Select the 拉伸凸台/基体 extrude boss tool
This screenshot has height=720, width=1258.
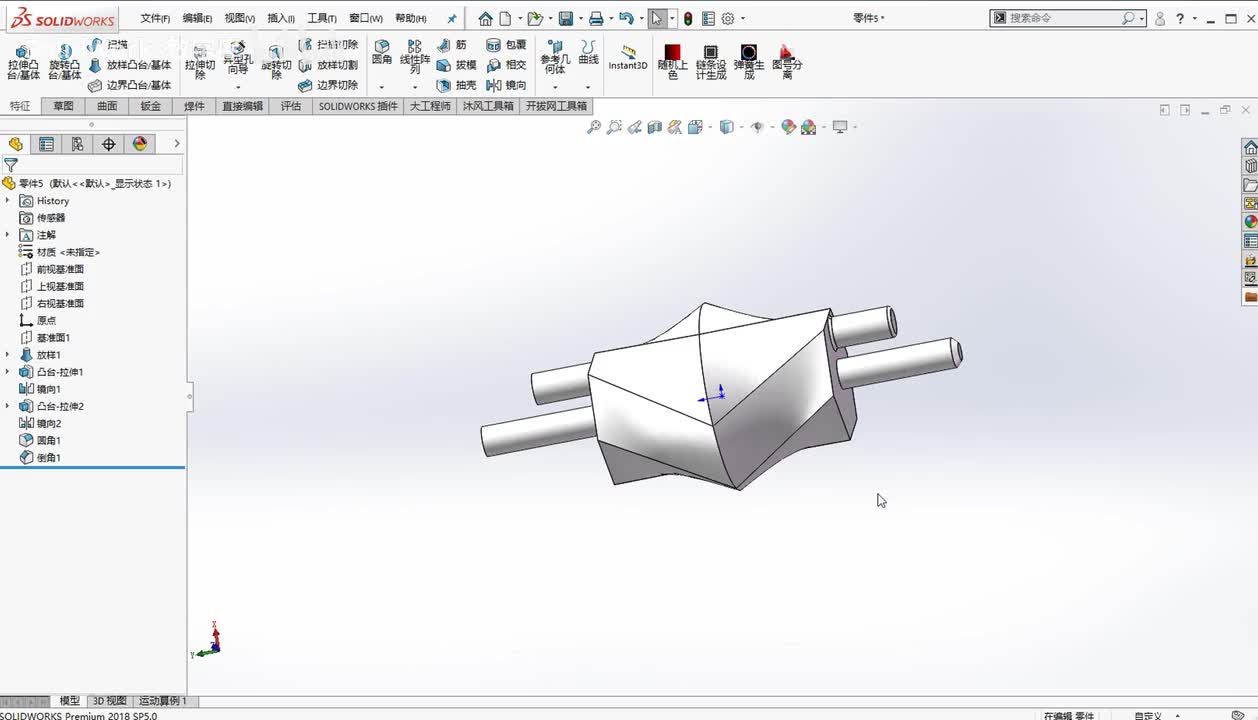pyautogui.click(x=23, y=62)
